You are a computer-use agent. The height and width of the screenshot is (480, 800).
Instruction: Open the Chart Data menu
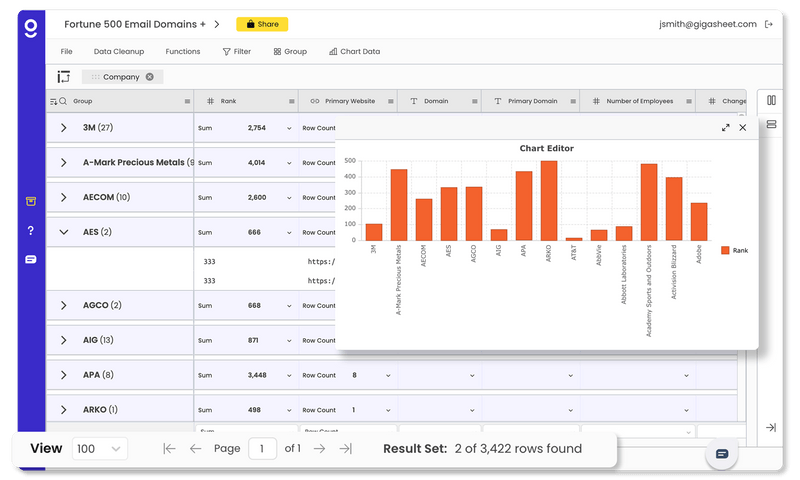point(355,52)
